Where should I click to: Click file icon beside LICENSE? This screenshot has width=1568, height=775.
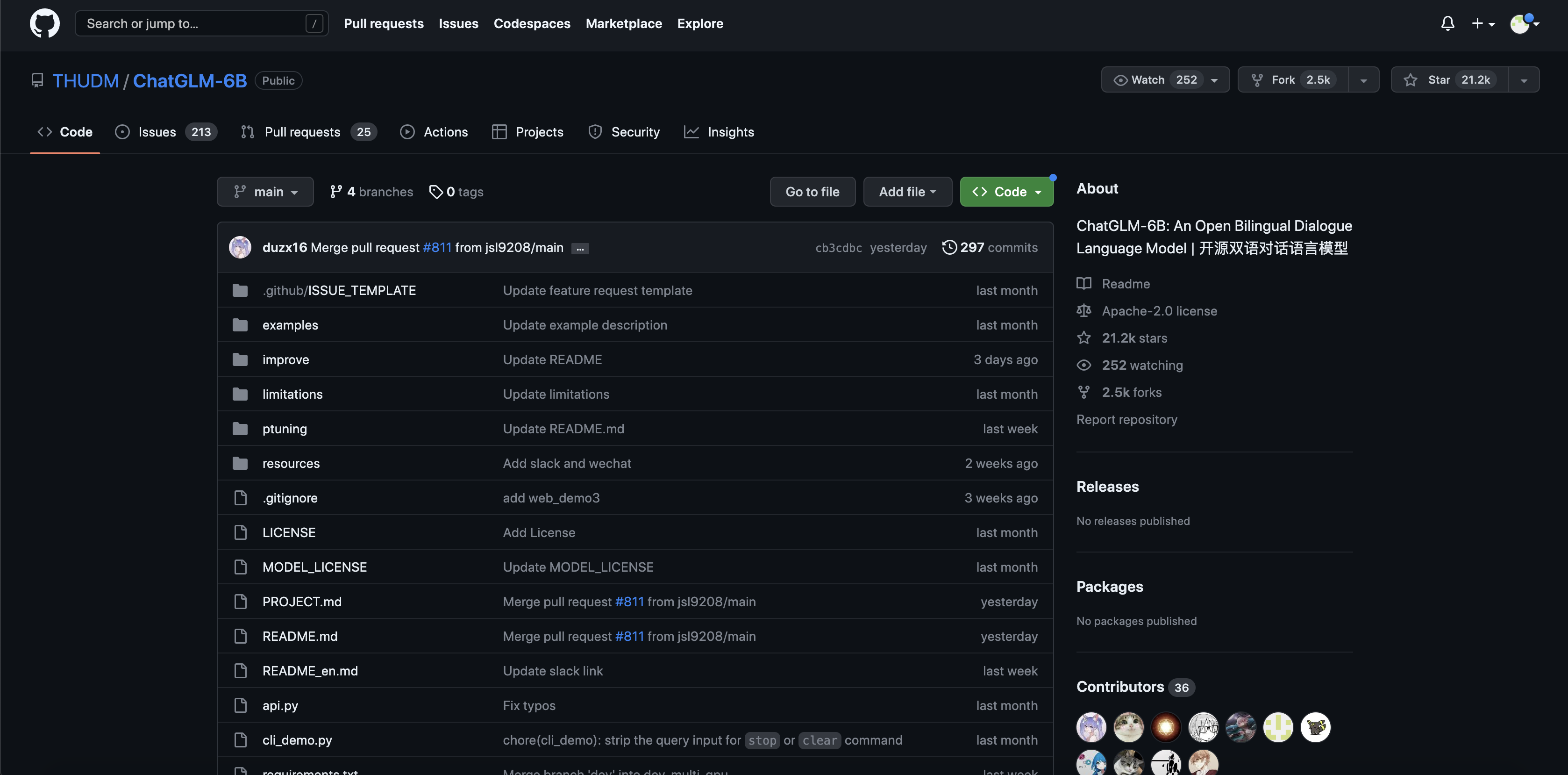point(241,533)
